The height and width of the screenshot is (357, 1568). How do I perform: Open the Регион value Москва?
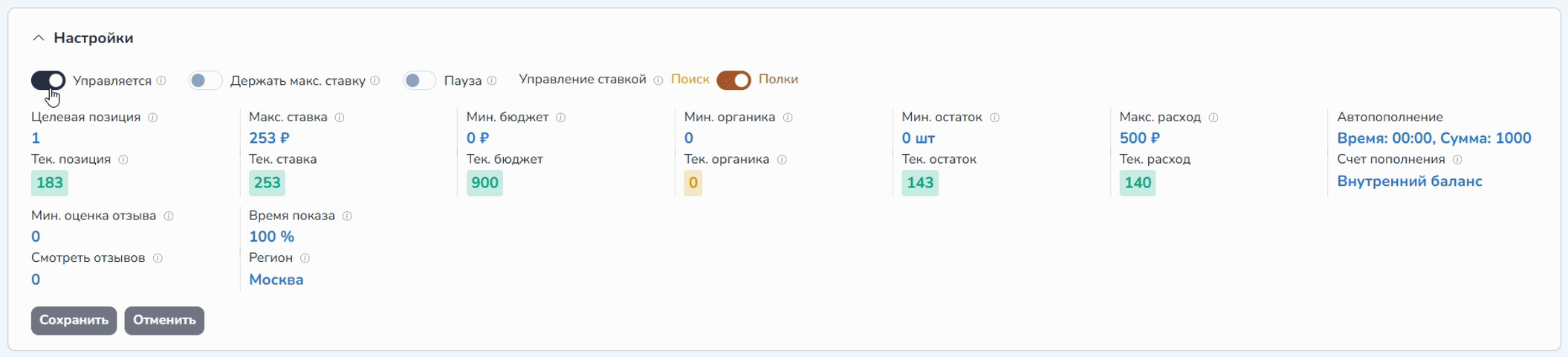click(276, 280)
